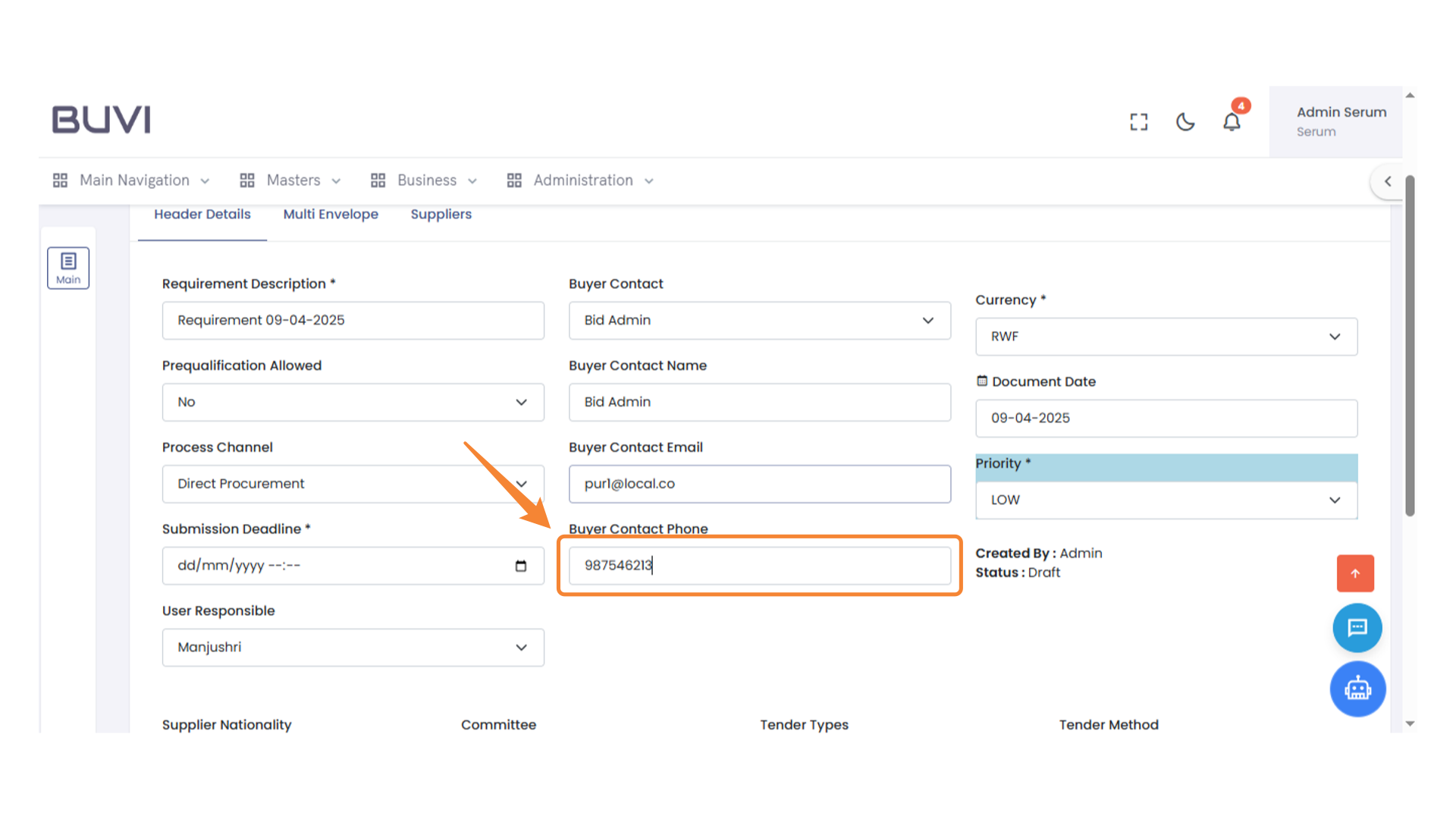Click the BUVI logo
The width and height of the screenshot is (1456, 819).
101,120
